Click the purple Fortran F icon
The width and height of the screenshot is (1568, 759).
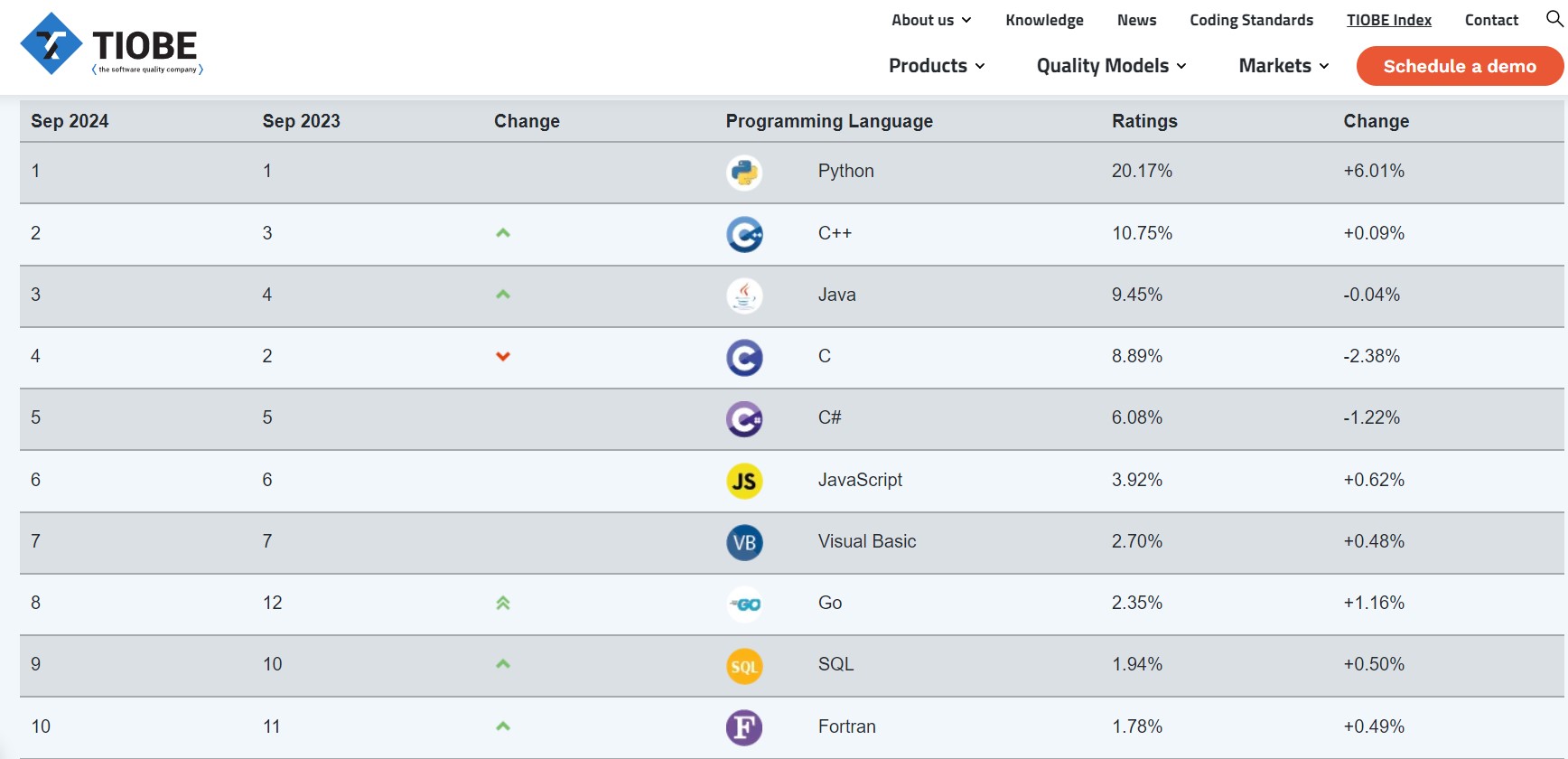coord(744,727)
